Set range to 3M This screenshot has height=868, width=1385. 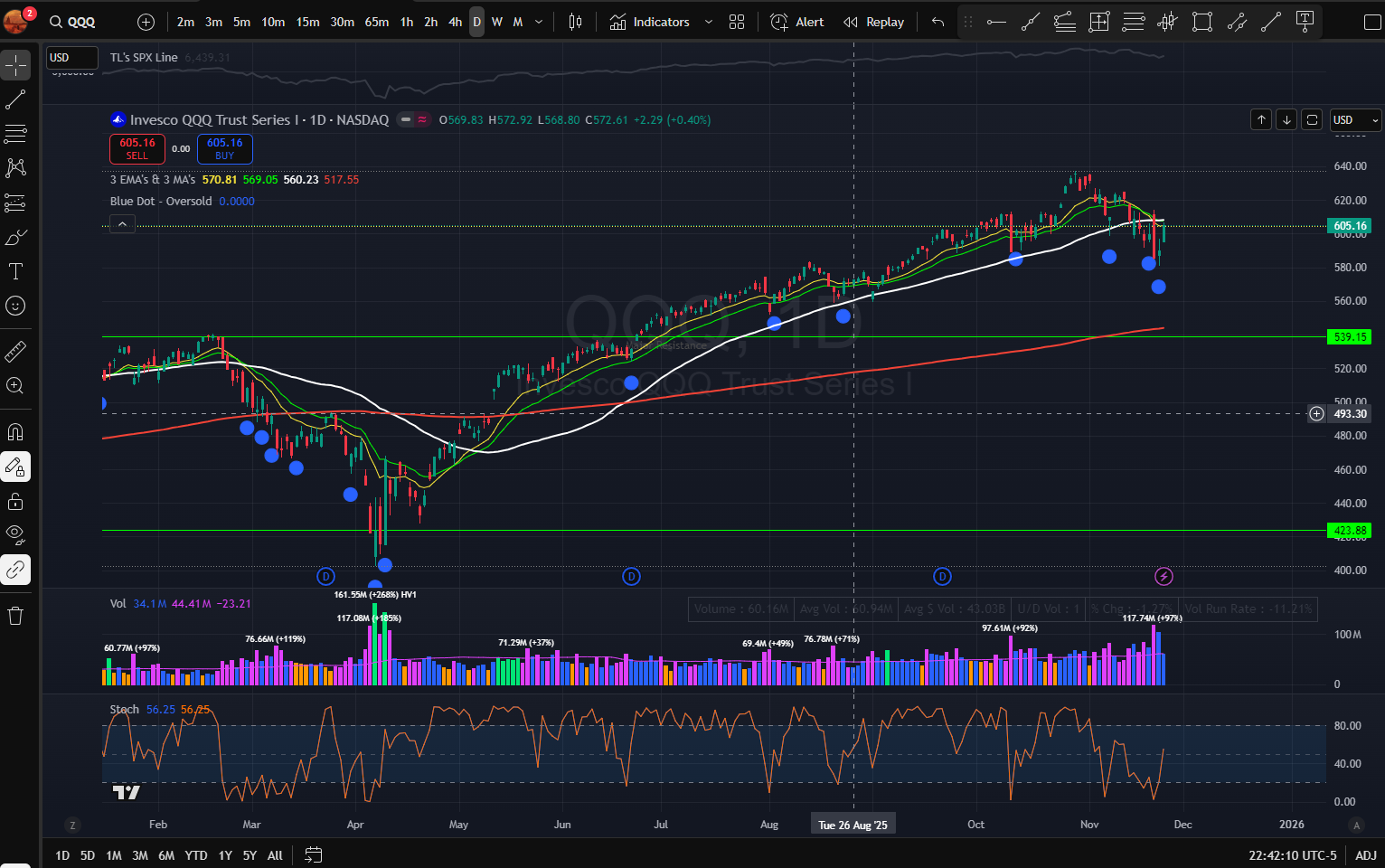140,855
